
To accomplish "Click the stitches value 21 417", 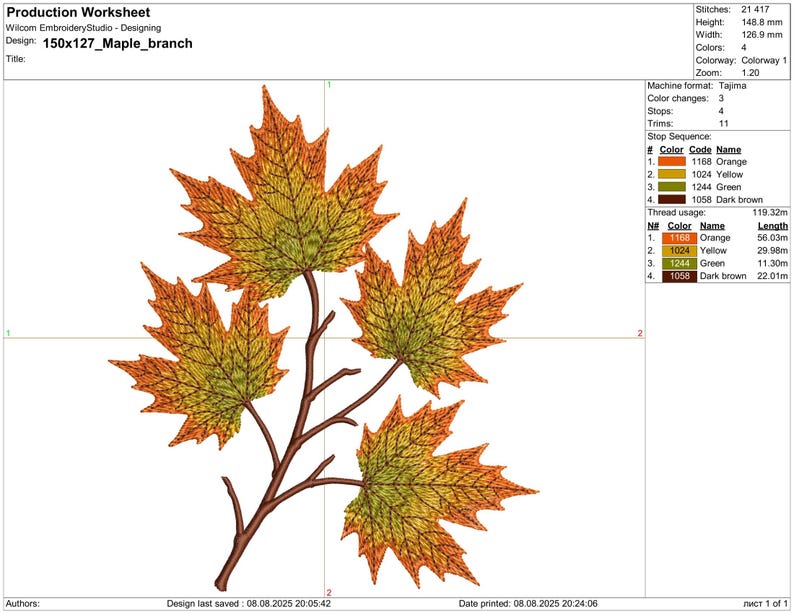I will coord(755,9).
